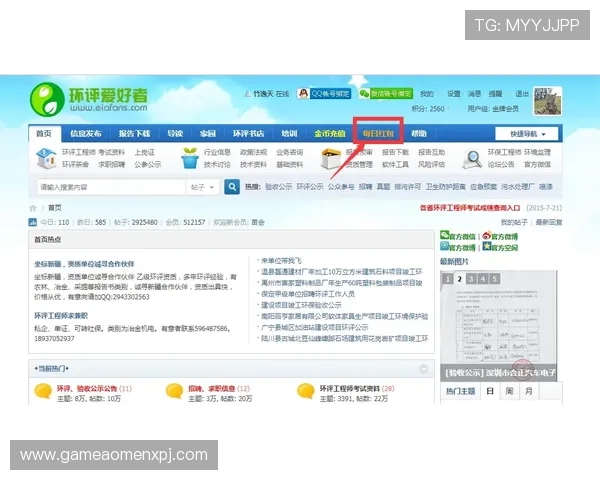Click the magnifier category icon beside 环保工程师
The image size is (600, 480).
(x=473, y=159)
